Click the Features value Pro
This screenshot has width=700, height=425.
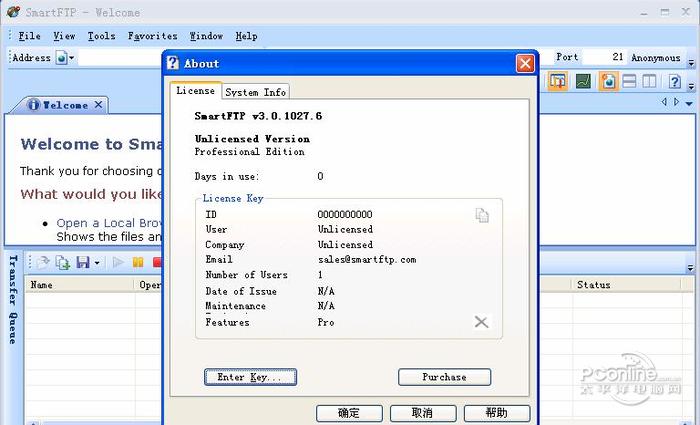pos(326,322)
